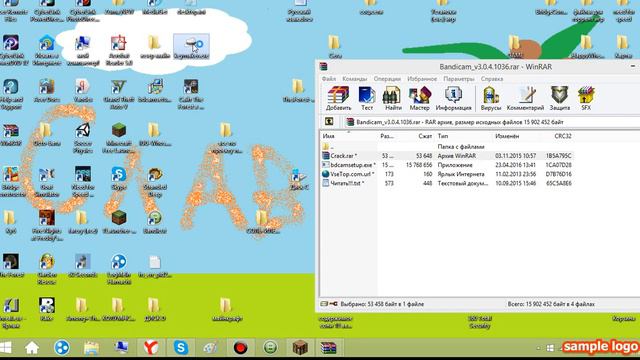
Task: Click the green smiley taskbar icon
Action: (x=270, y=348)
